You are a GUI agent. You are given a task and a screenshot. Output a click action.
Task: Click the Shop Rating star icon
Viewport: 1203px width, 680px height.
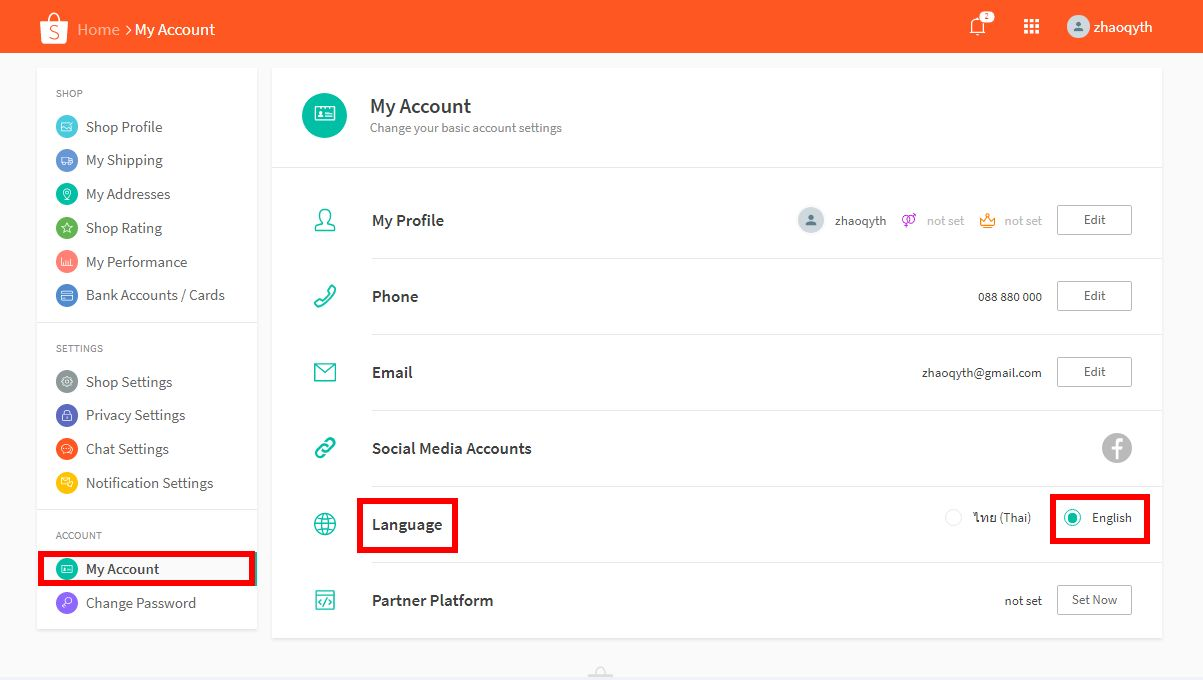64,227
